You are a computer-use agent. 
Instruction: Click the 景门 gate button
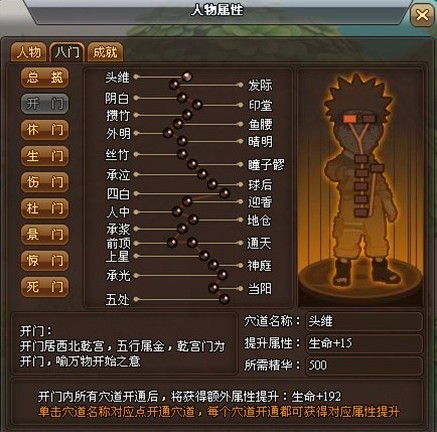click(45, 234)
